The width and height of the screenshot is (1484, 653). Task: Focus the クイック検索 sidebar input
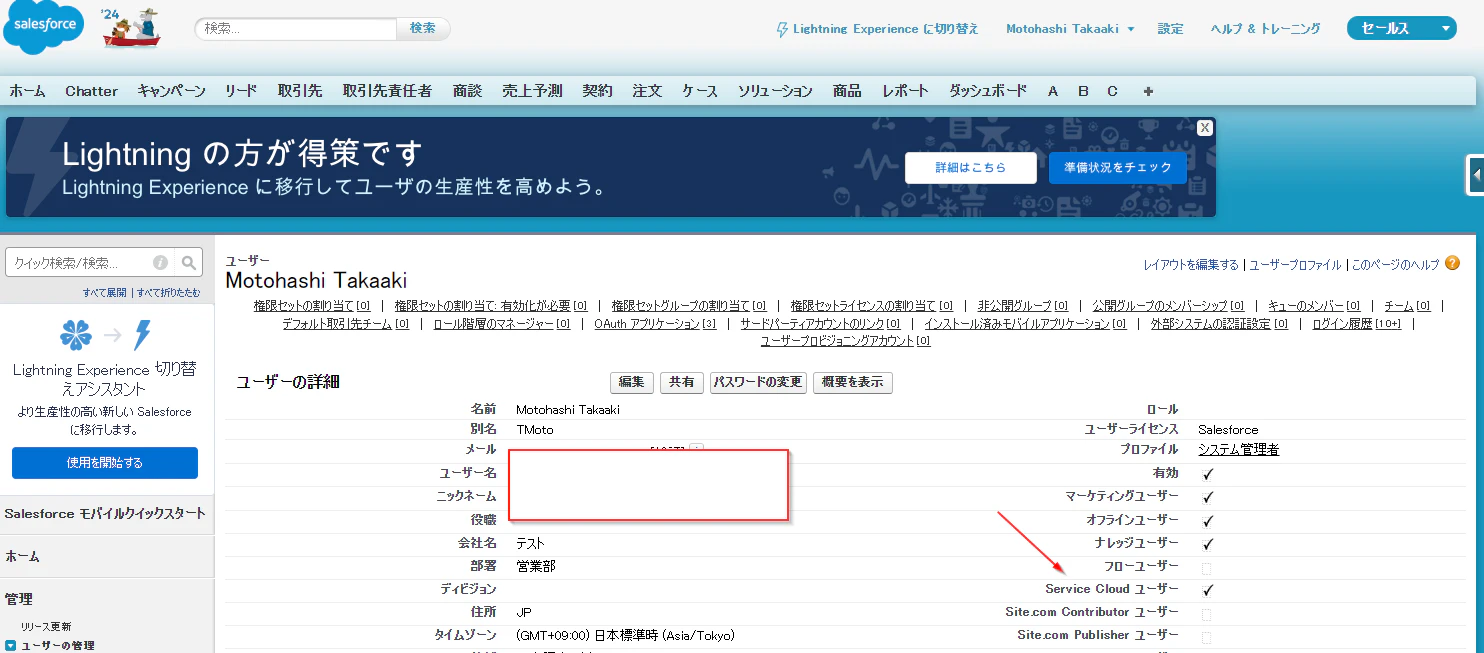click(90, 263)
